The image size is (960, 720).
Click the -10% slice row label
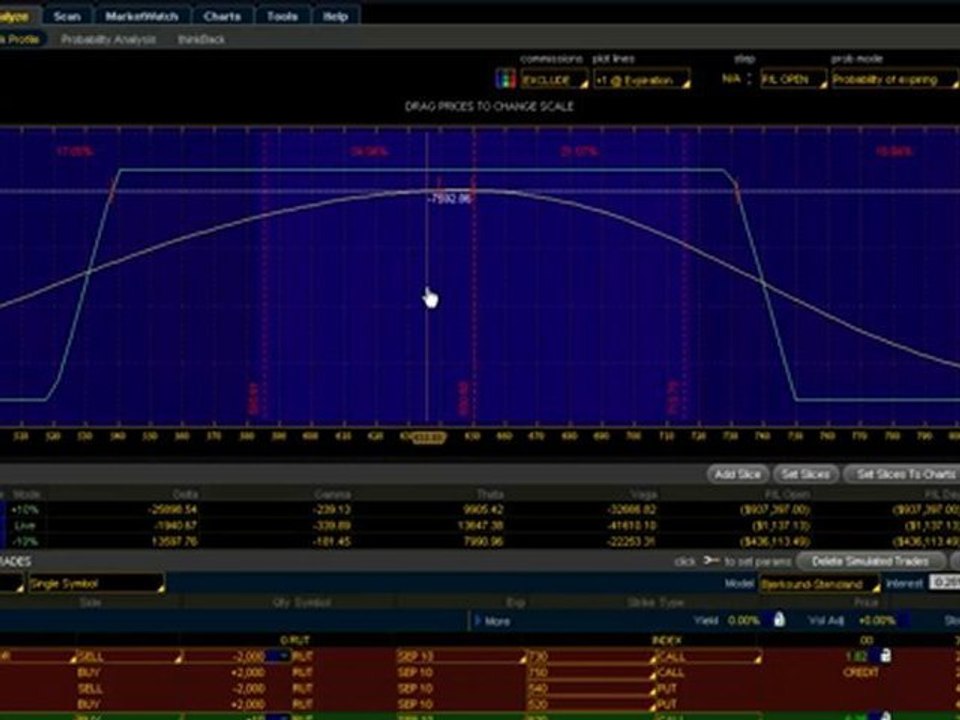coord(25,541)
